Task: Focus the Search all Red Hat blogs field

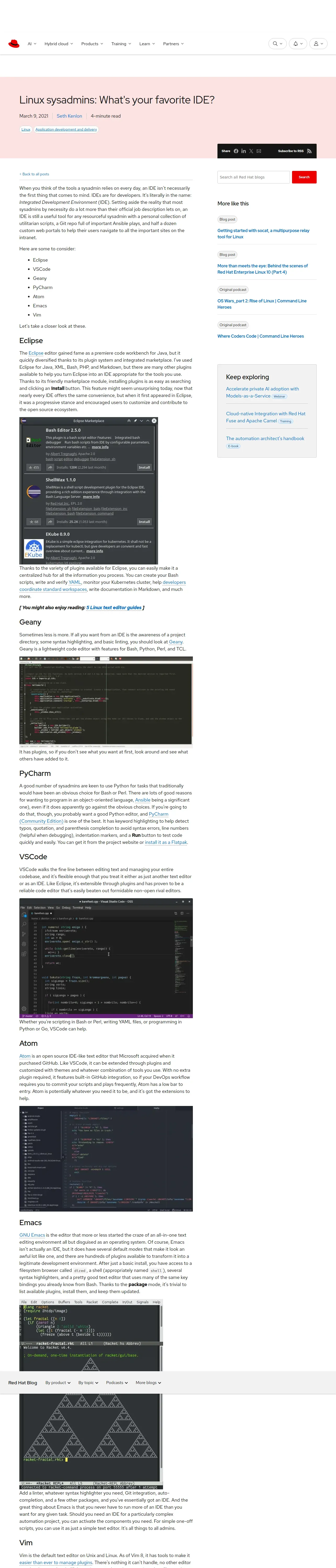Action: [254, 177]
